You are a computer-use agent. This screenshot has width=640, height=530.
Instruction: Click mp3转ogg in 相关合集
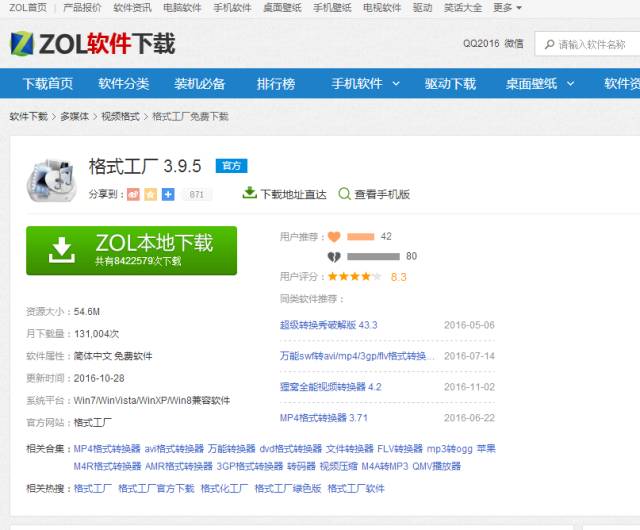(449, 449)
